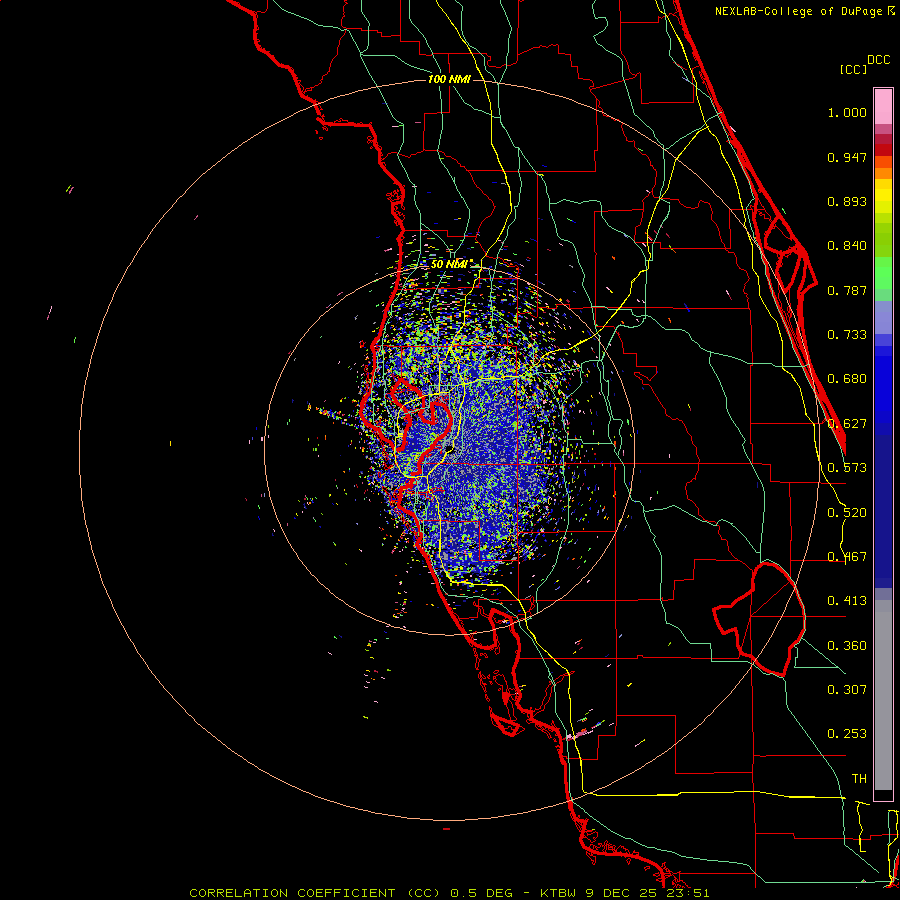Viewport: 900px width, 900px height.
Task: Pick the orange color bar segment
Action: tap(883, 173)
